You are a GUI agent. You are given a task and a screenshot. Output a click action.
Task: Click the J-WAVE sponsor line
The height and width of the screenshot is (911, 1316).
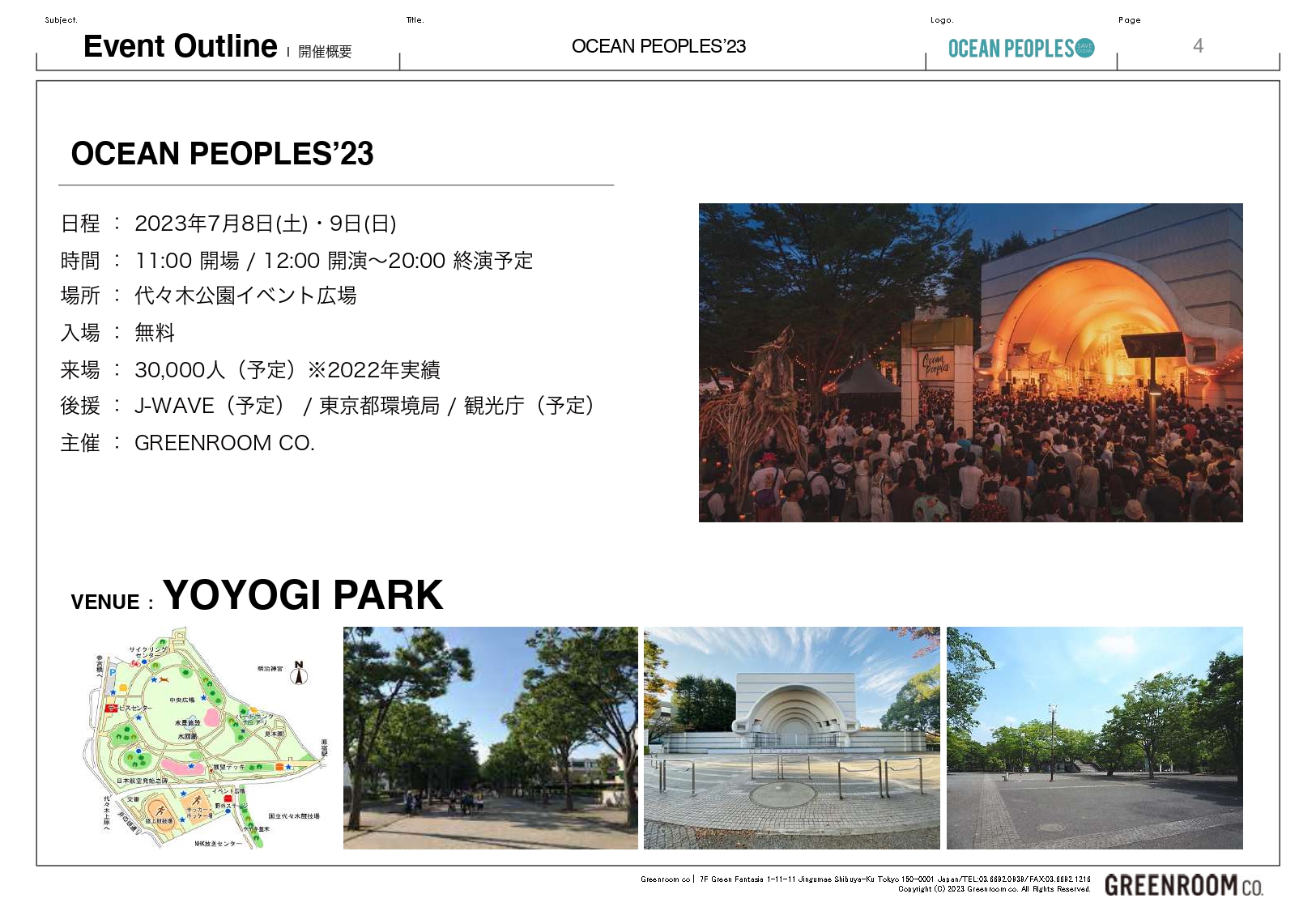[365, 406]
